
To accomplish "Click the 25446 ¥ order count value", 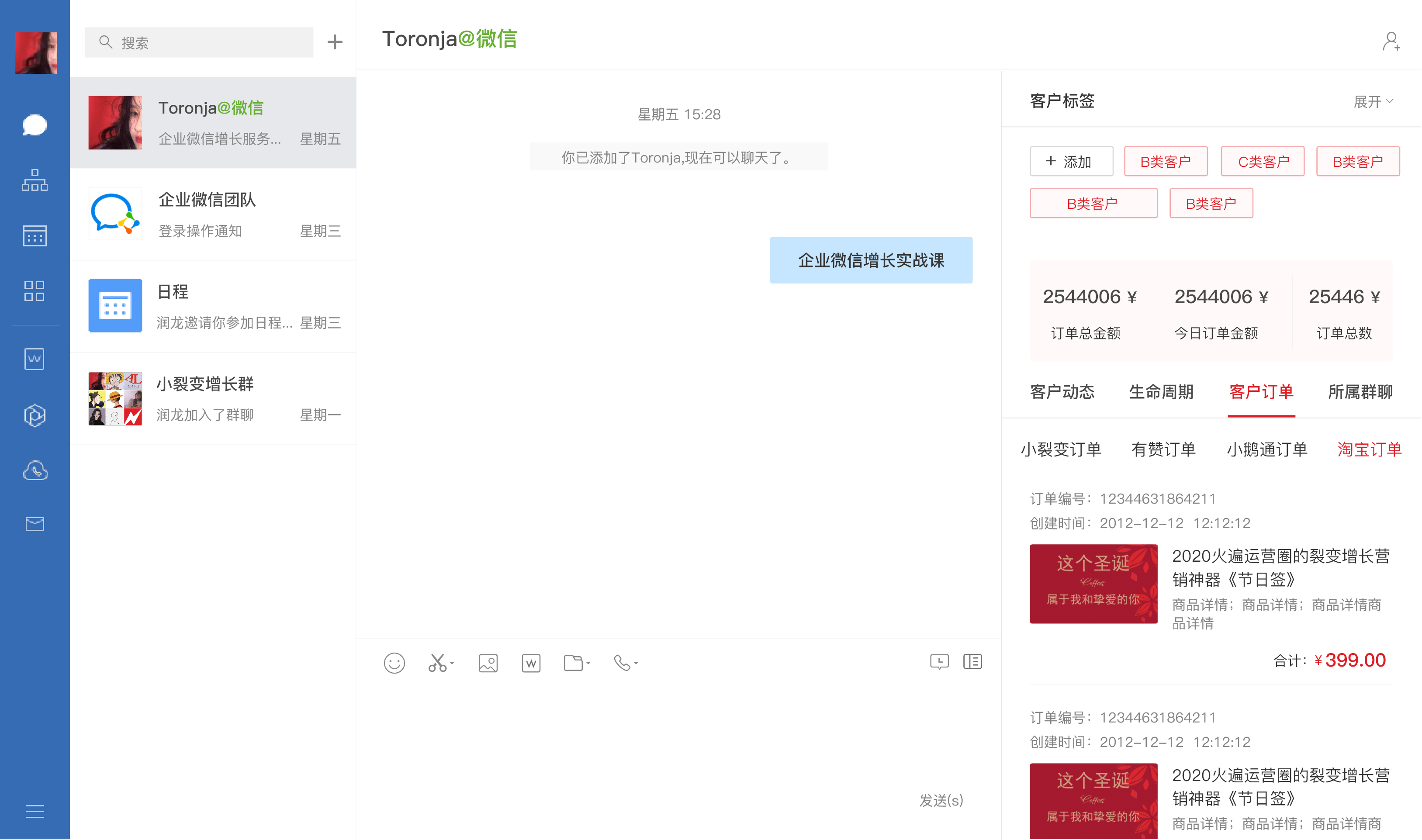I will [1344, 297].
